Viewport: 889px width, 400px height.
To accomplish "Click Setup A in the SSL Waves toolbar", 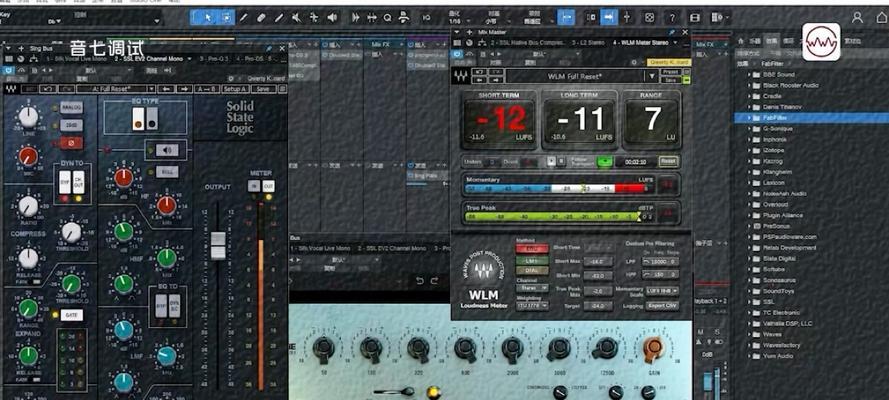I will point(234,89).
